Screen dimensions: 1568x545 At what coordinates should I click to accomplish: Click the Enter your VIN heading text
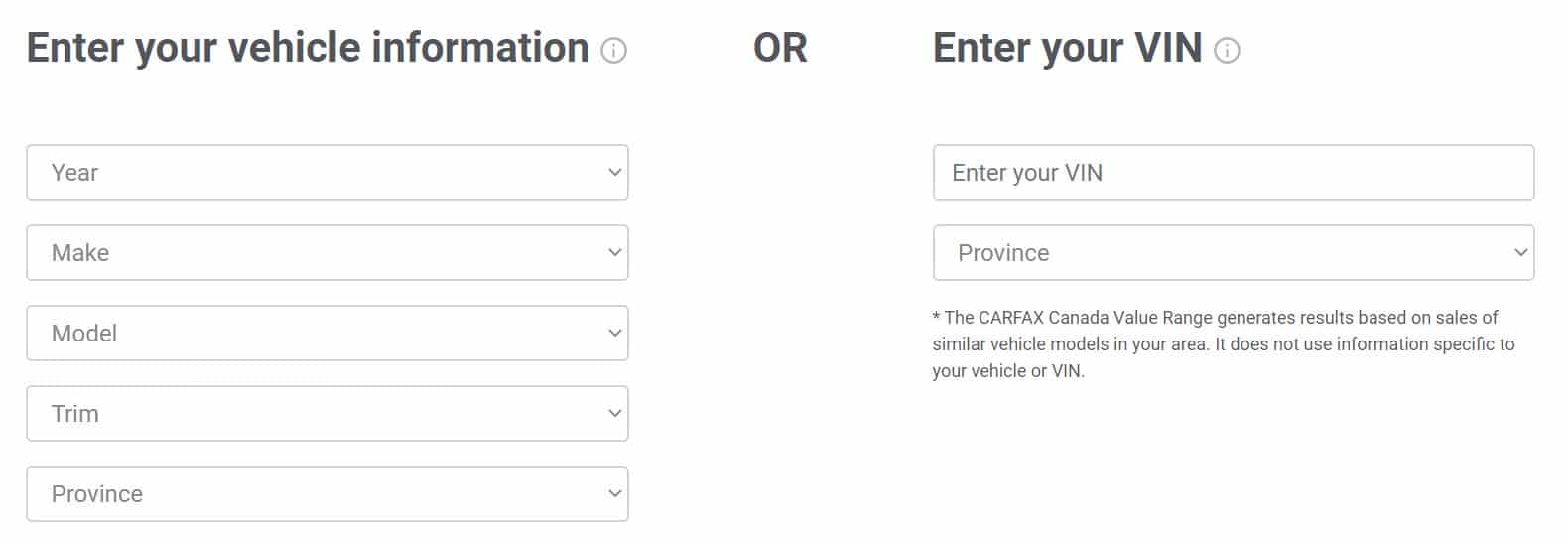point(1067,48)
